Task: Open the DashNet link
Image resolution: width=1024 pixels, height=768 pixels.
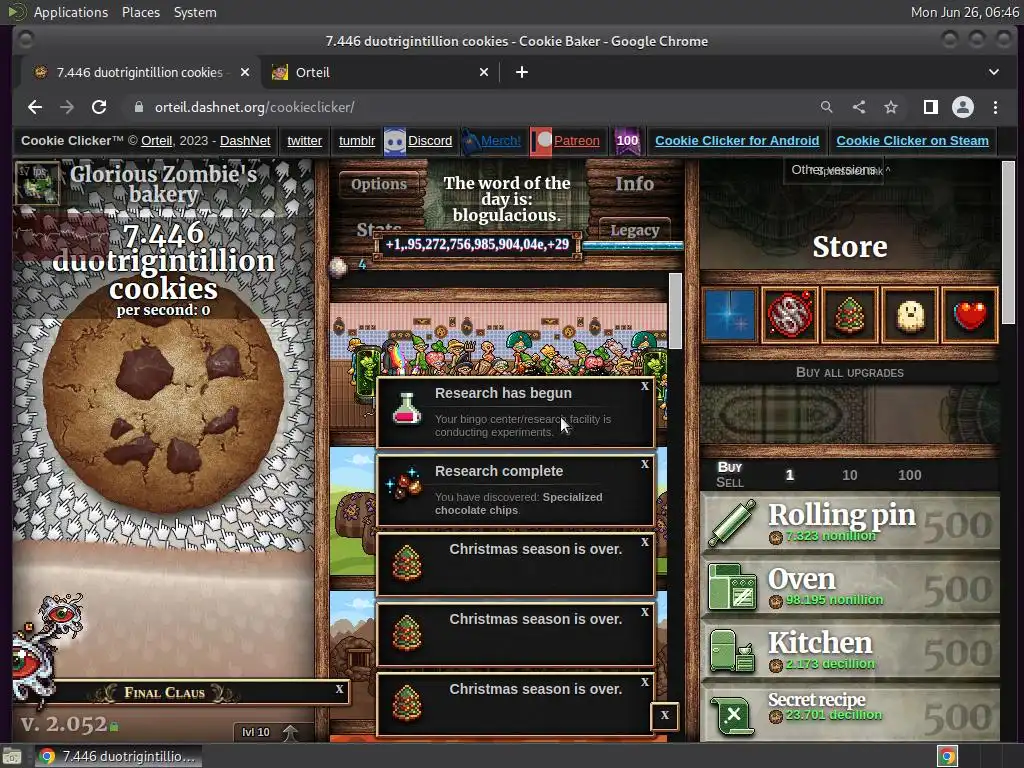Action: [x=245, y=140]
